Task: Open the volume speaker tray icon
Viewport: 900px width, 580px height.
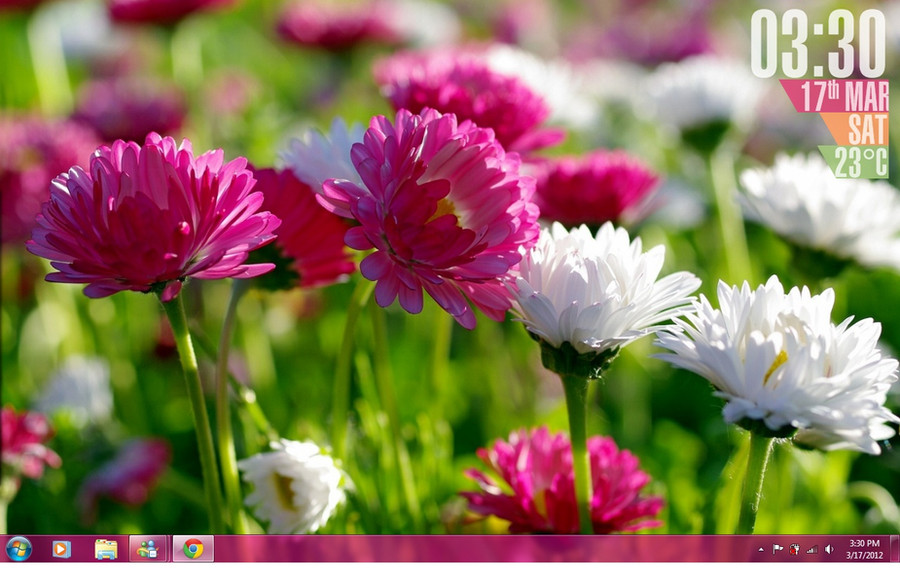Action: pos(829,550)
